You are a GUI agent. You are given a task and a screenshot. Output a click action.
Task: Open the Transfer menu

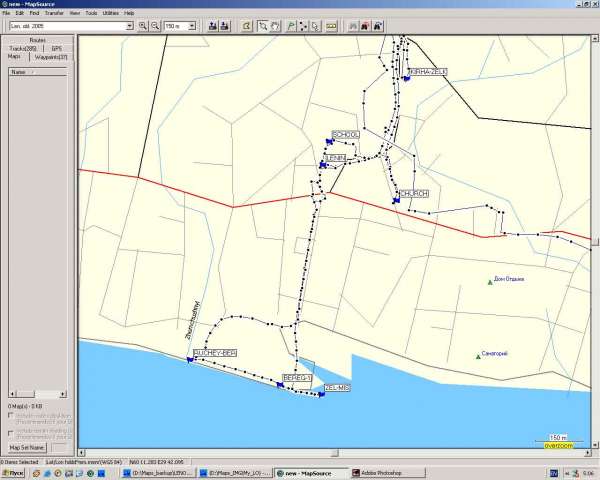coord(54,13)
